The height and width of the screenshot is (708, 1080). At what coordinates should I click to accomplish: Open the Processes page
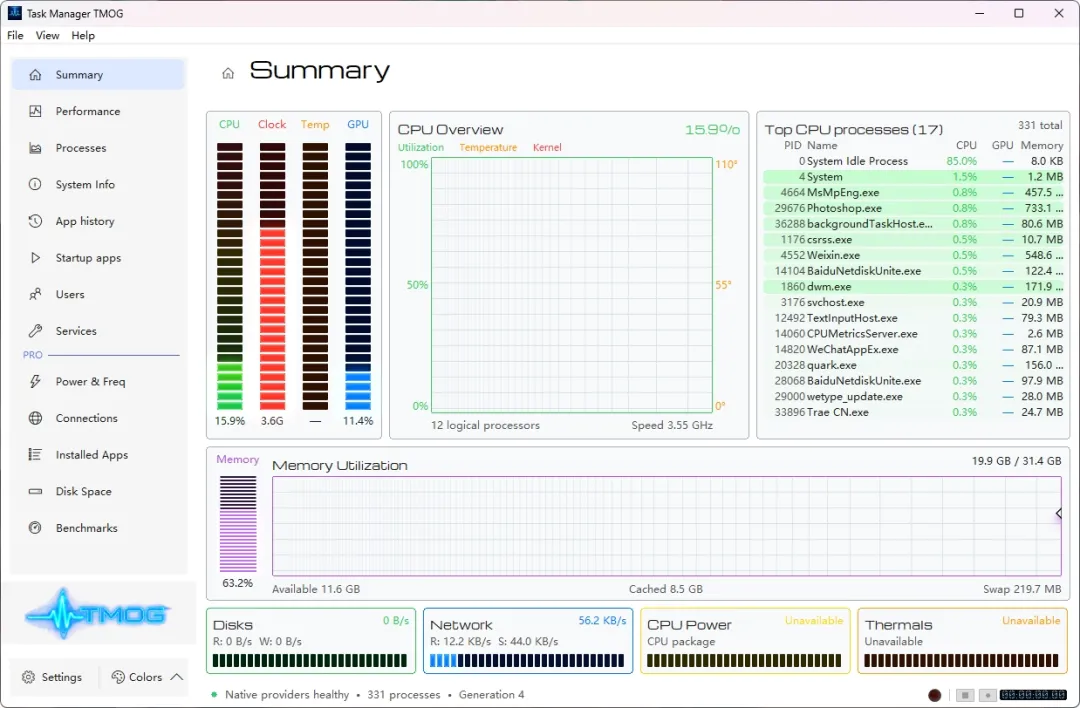click(x=98, y=147)
